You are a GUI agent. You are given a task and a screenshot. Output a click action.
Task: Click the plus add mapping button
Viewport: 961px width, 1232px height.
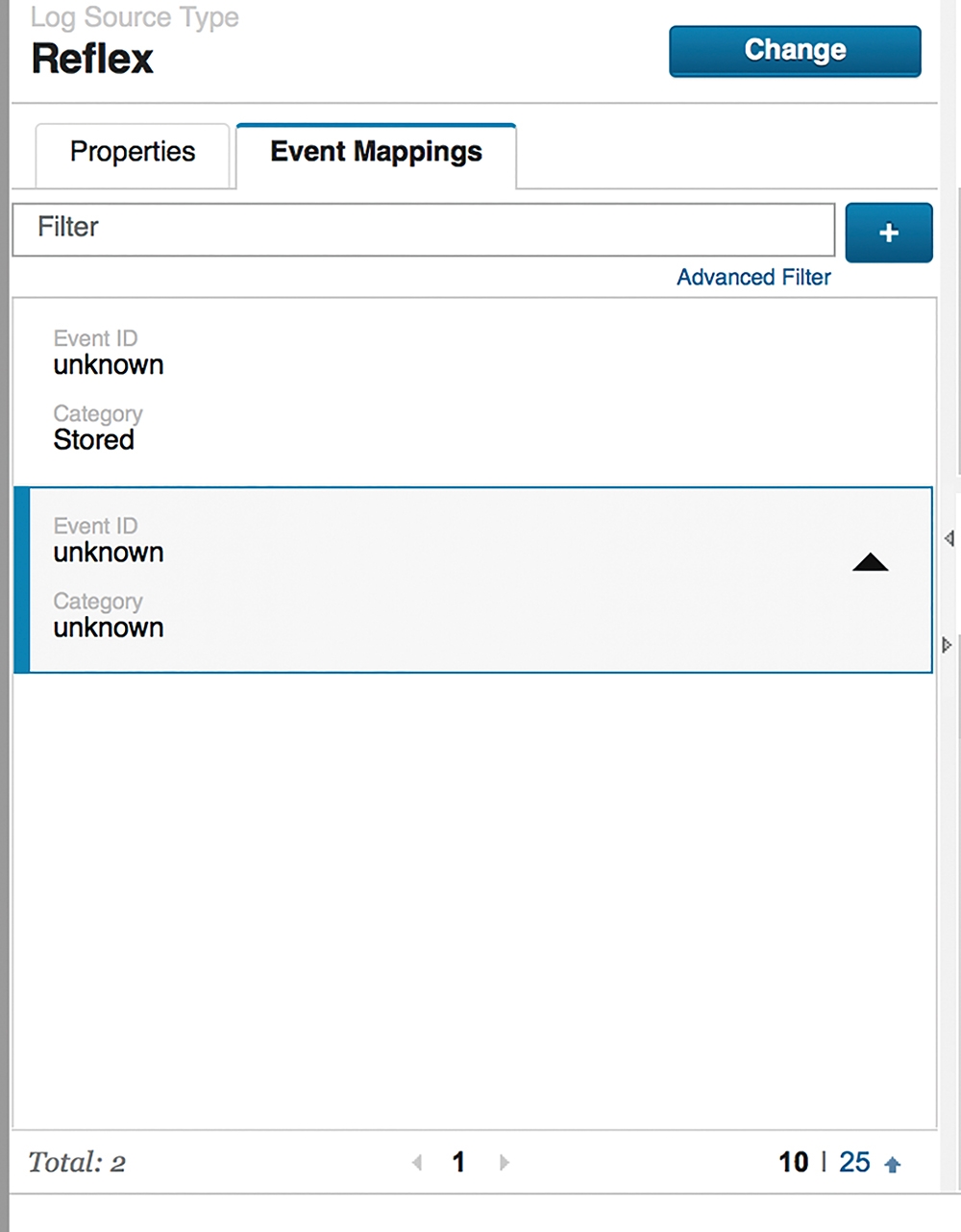pos(889,233)
